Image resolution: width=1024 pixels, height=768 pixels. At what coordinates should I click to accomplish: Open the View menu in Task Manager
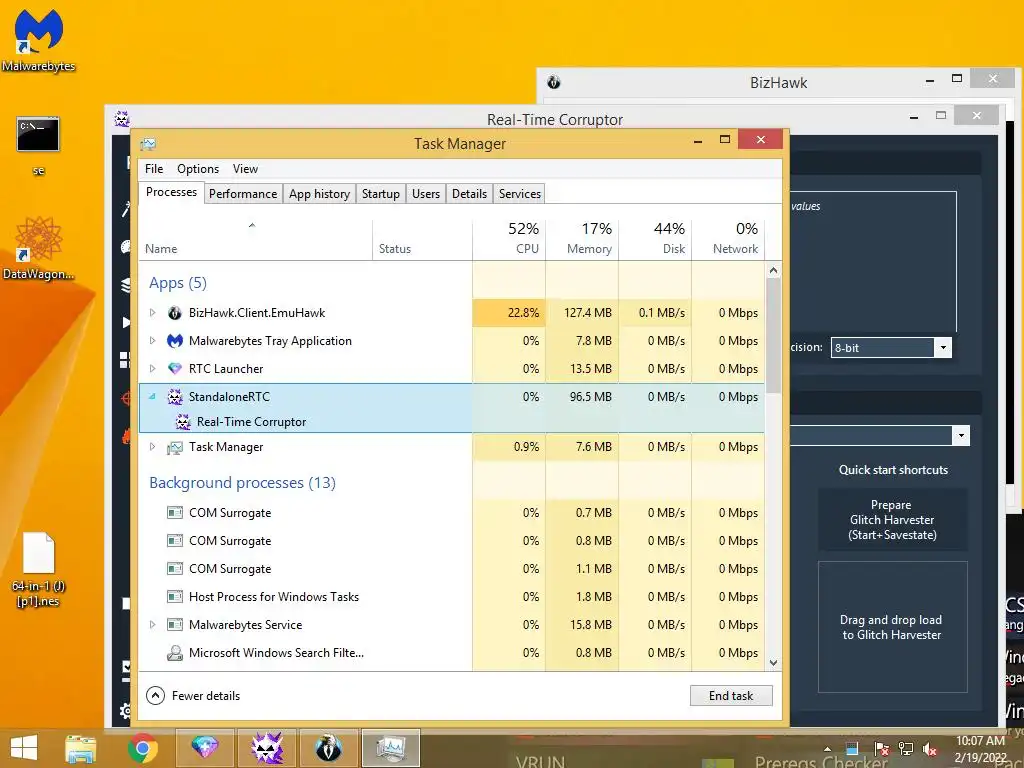pos(246,169)
